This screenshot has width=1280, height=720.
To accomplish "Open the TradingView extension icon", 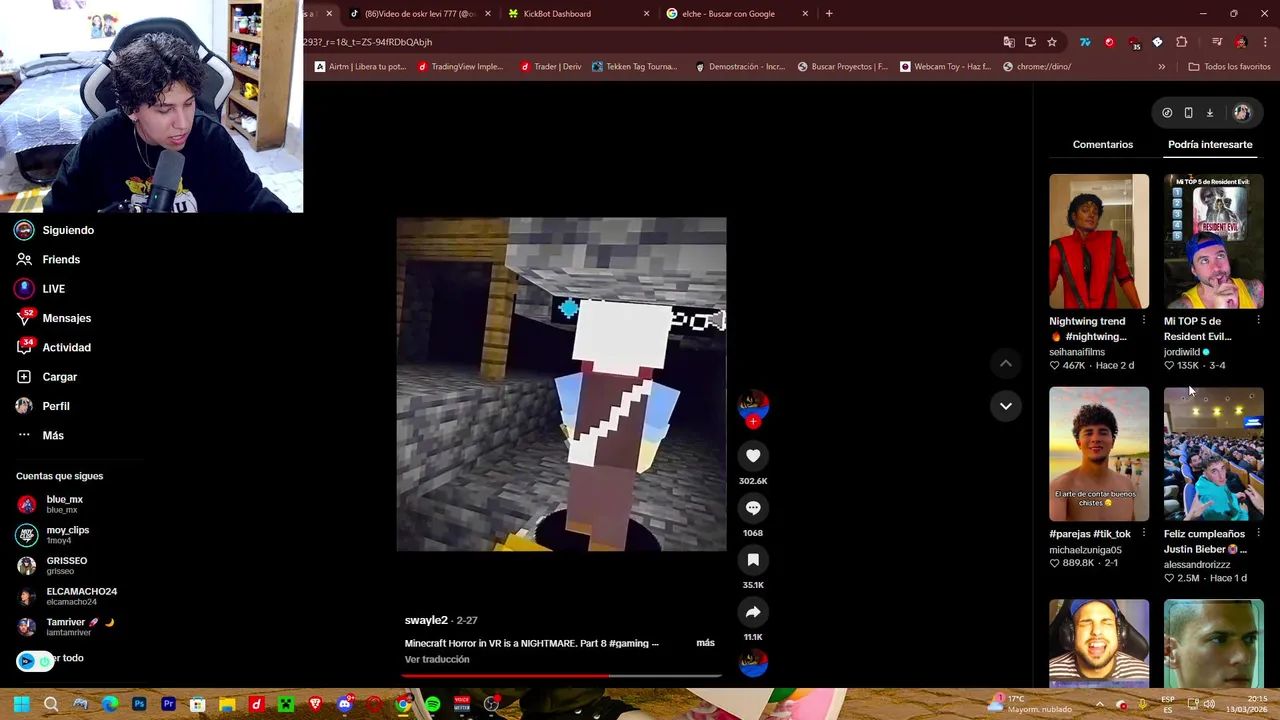I will [x=1085, y=42].
